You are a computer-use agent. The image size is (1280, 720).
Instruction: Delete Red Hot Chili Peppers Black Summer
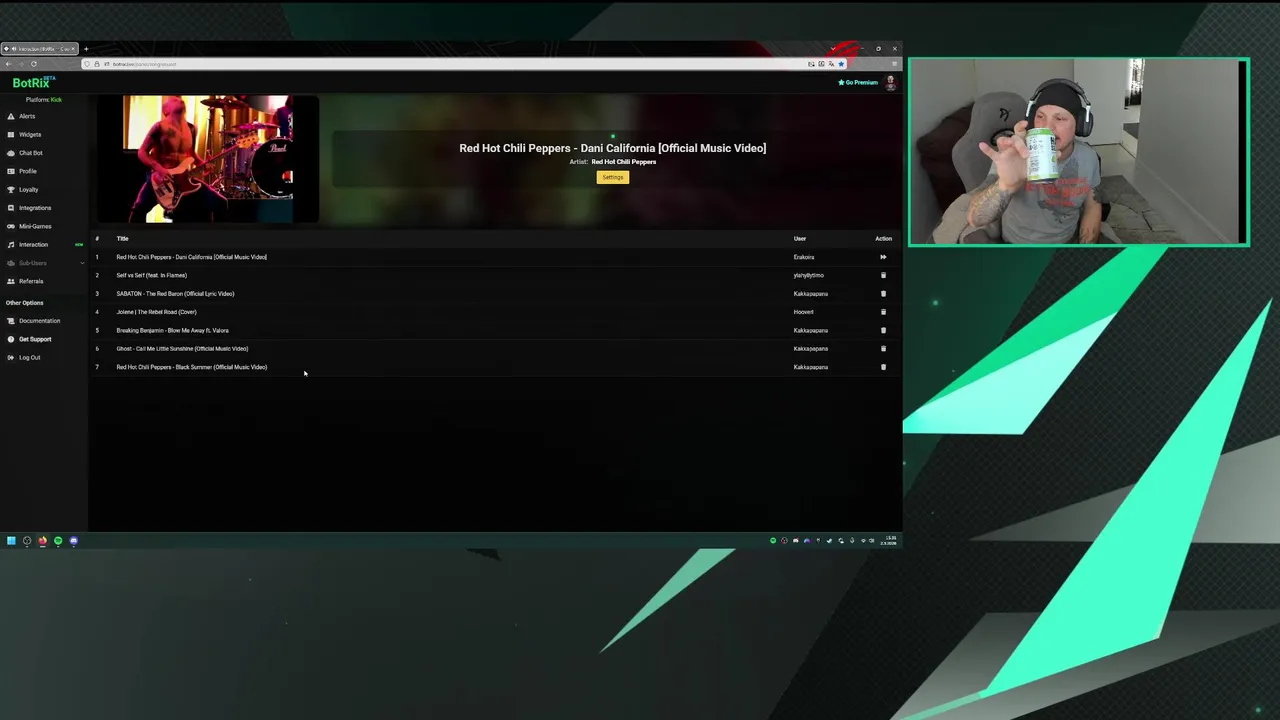(x=883, y=367)
